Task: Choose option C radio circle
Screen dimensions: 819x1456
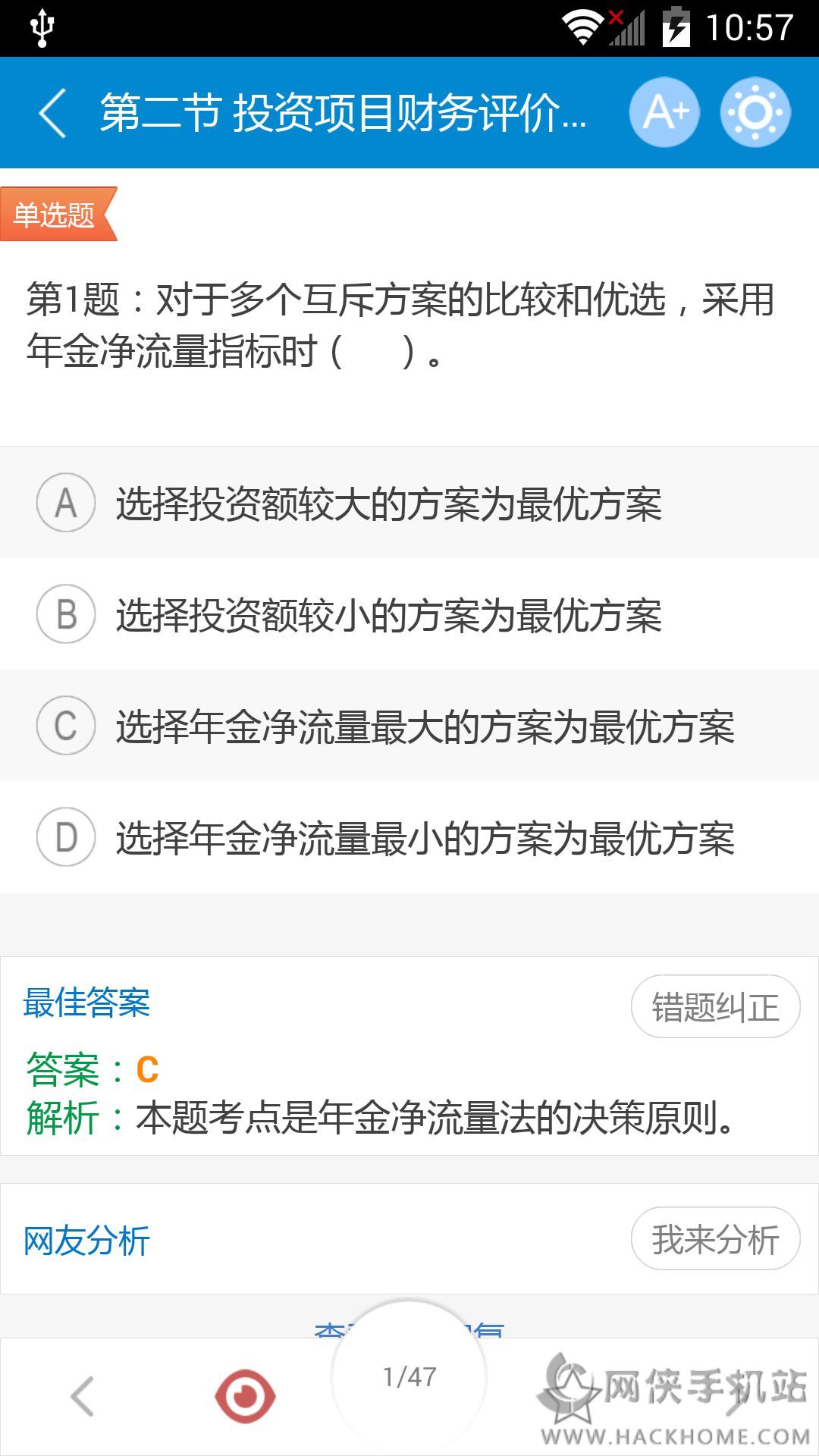Action: pos(66,726)
